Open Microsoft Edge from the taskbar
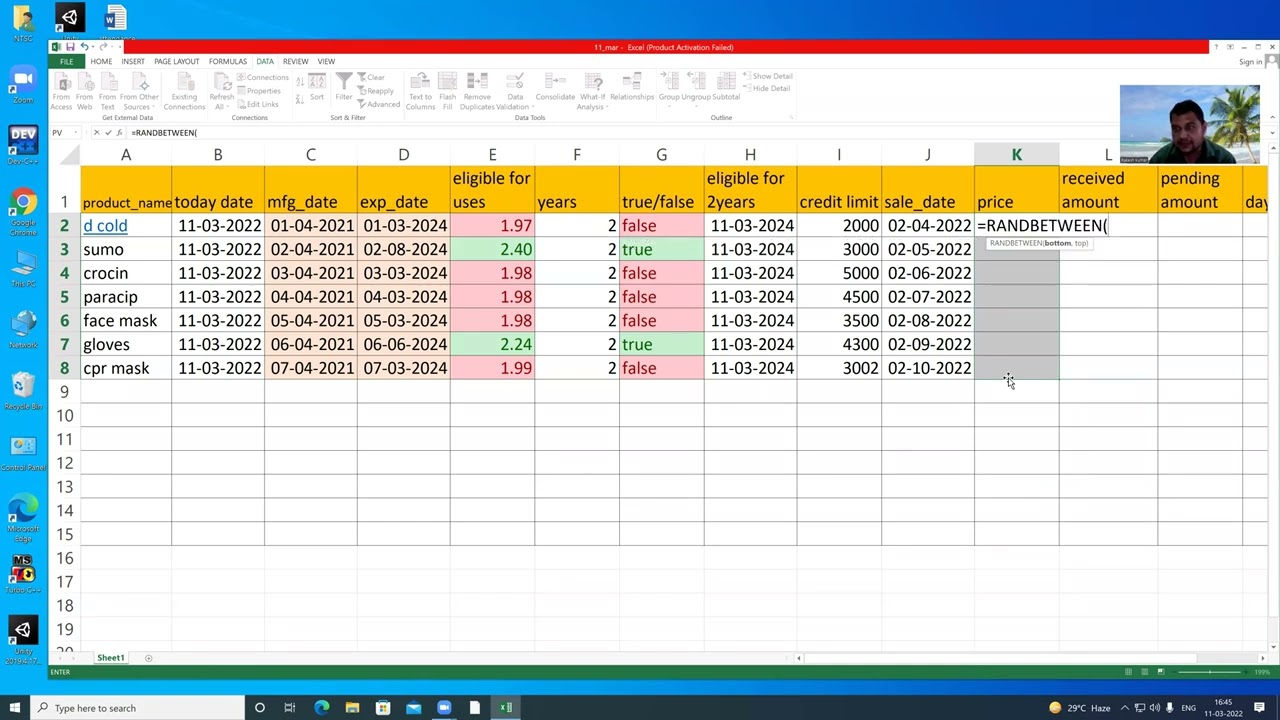This screenshot has width=1280, height=720. click(321, 708)
